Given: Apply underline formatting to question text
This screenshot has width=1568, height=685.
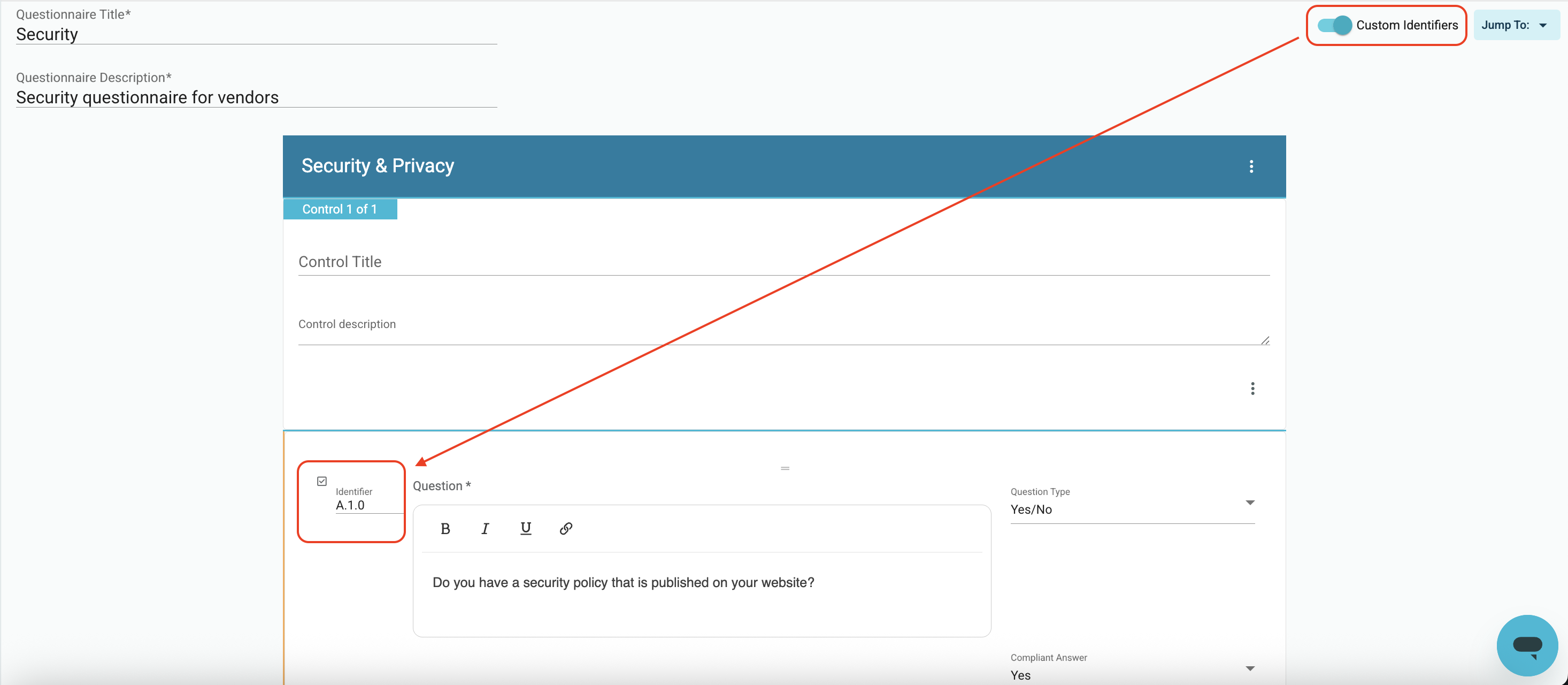Looking at the screenshot, I should point(526,529).
